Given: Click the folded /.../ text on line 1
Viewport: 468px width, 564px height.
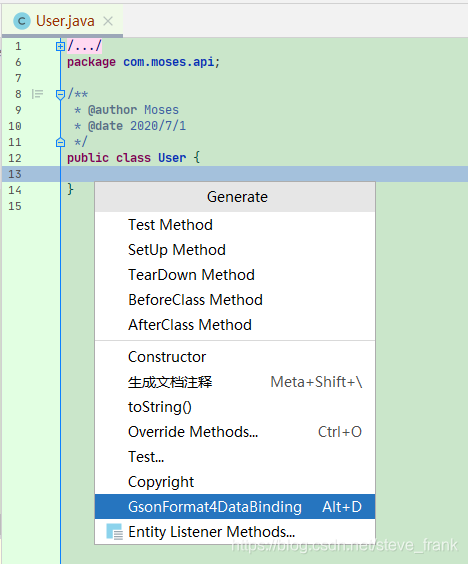Looking at the screenshot, I should 85,46.
